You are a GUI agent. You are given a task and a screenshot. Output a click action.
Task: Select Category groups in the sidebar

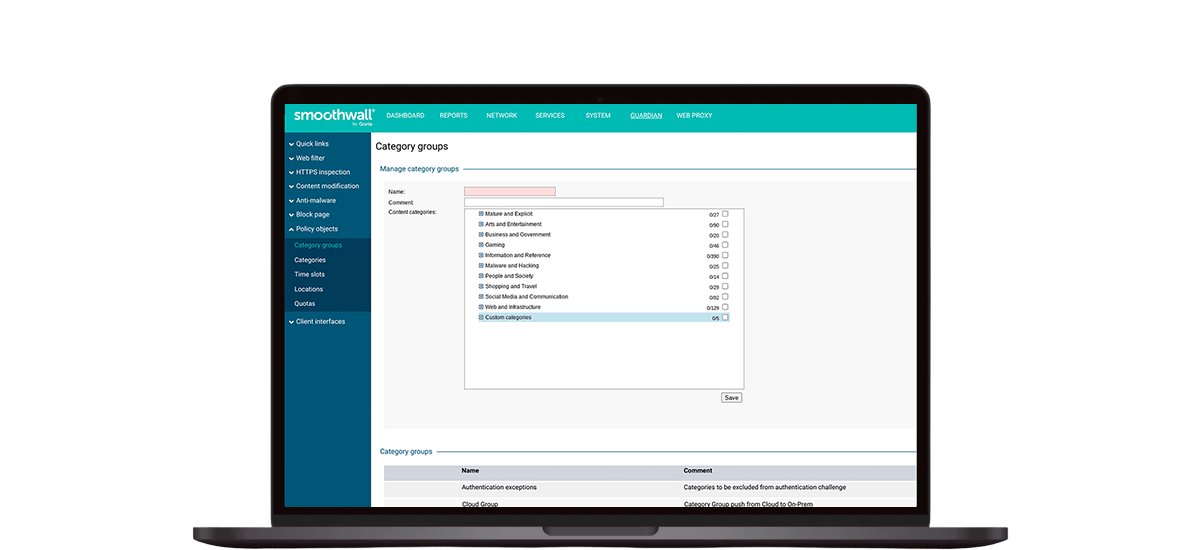click(318, 245)
